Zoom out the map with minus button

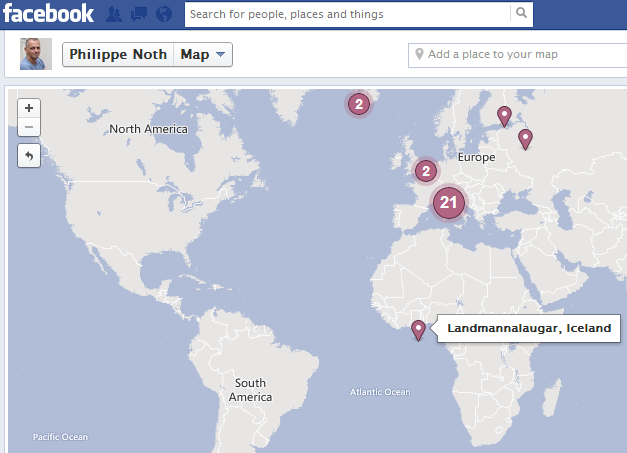click(29, 127)
